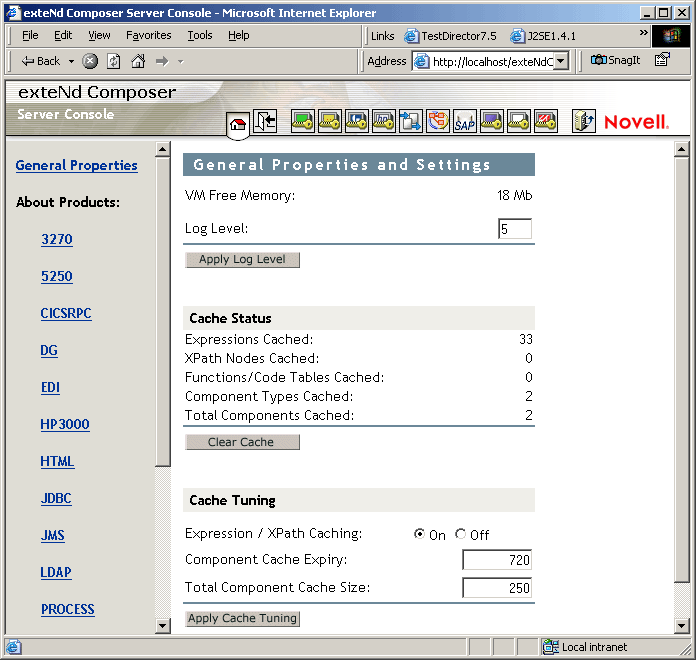This screenshot has width=696, height=660.
Task: Open the Tools menu
Action: tap(200, 36)
